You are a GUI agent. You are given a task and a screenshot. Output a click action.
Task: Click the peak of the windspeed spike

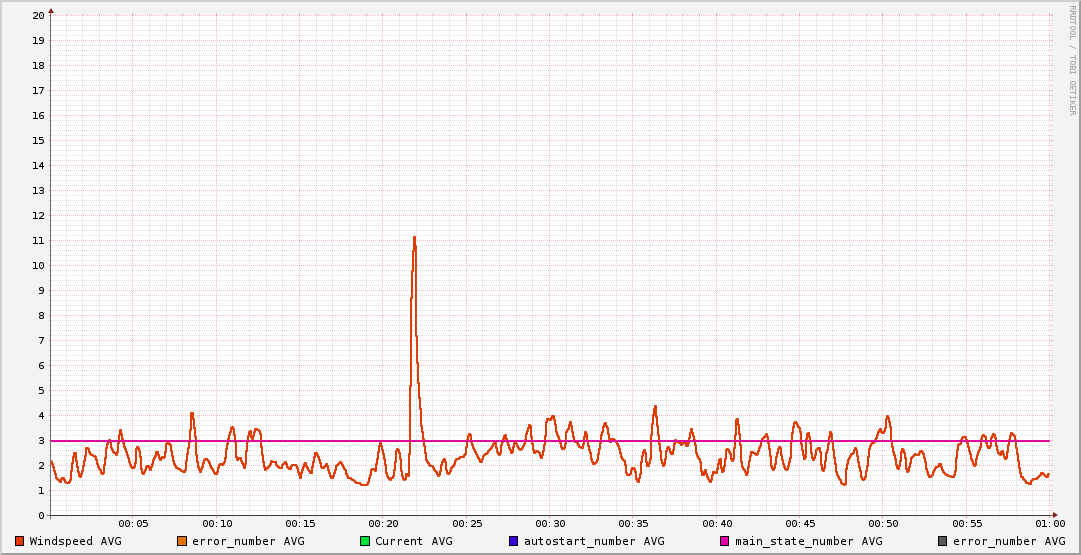(414, 238)
